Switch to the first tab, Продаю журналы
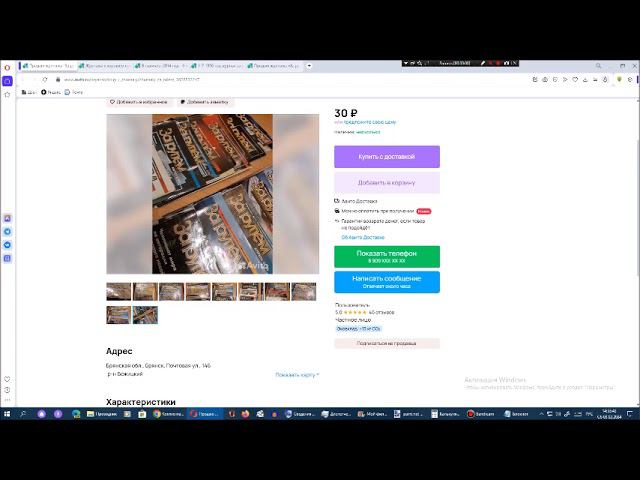Viewport: 640px width, 480px height. (x=48, y=66)
